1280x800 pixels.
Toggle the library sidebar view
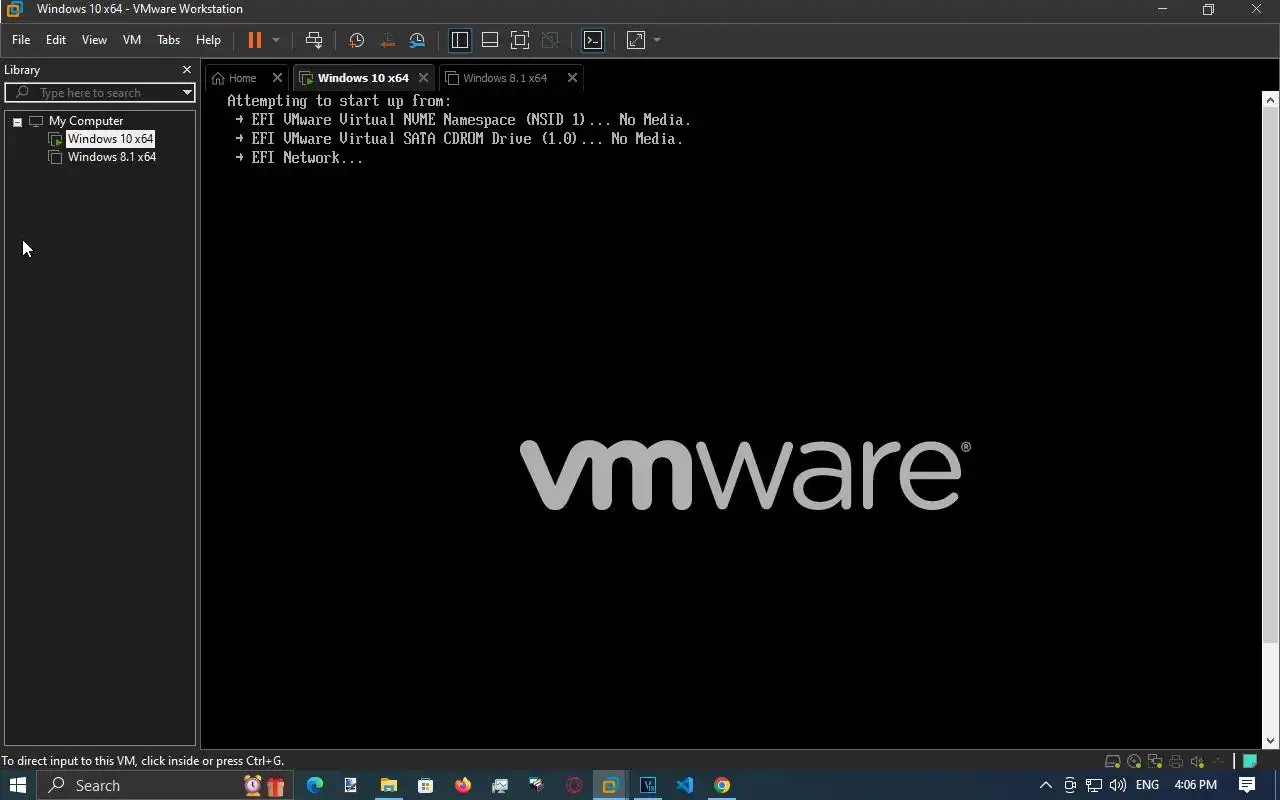click(x=460, y=40)
